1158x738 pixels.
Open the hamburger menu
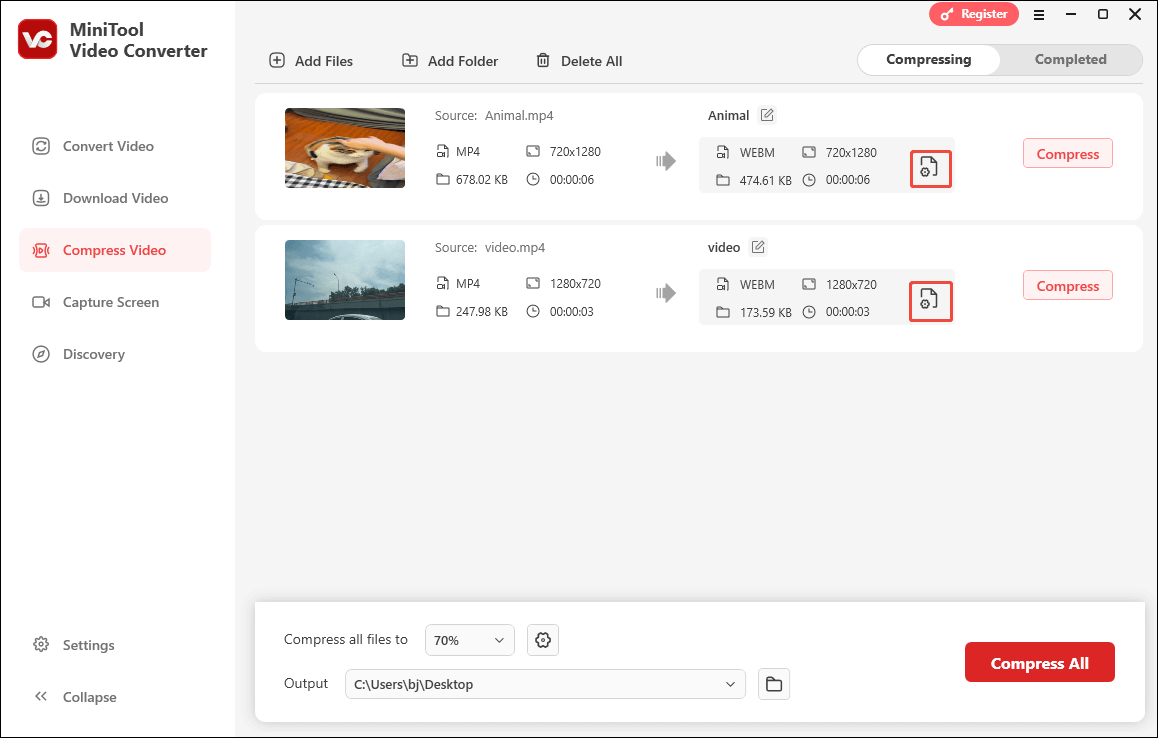pos(1039,14)
